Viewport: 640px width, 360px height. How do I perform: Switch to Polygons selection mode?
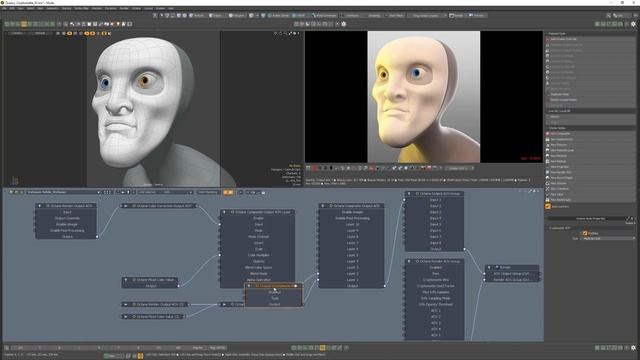point(237,16)
